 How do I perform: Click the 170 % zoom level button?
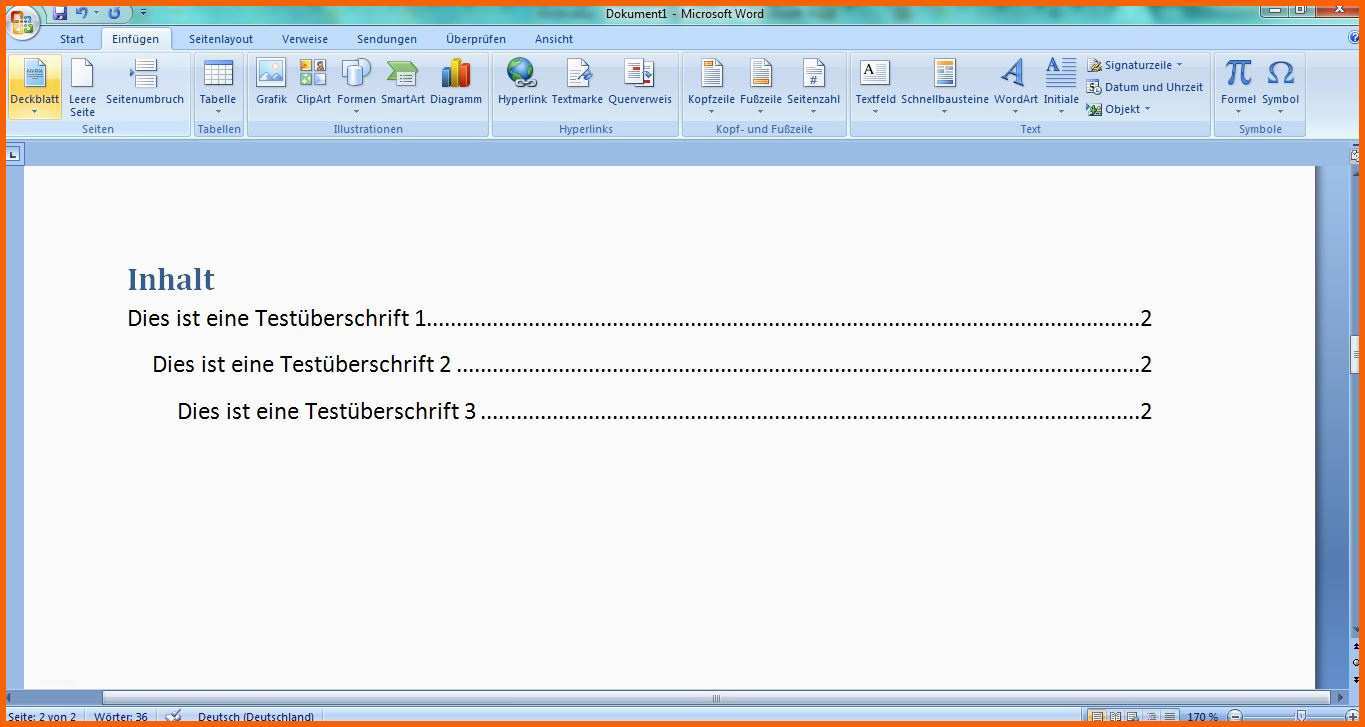point(1202,716)
